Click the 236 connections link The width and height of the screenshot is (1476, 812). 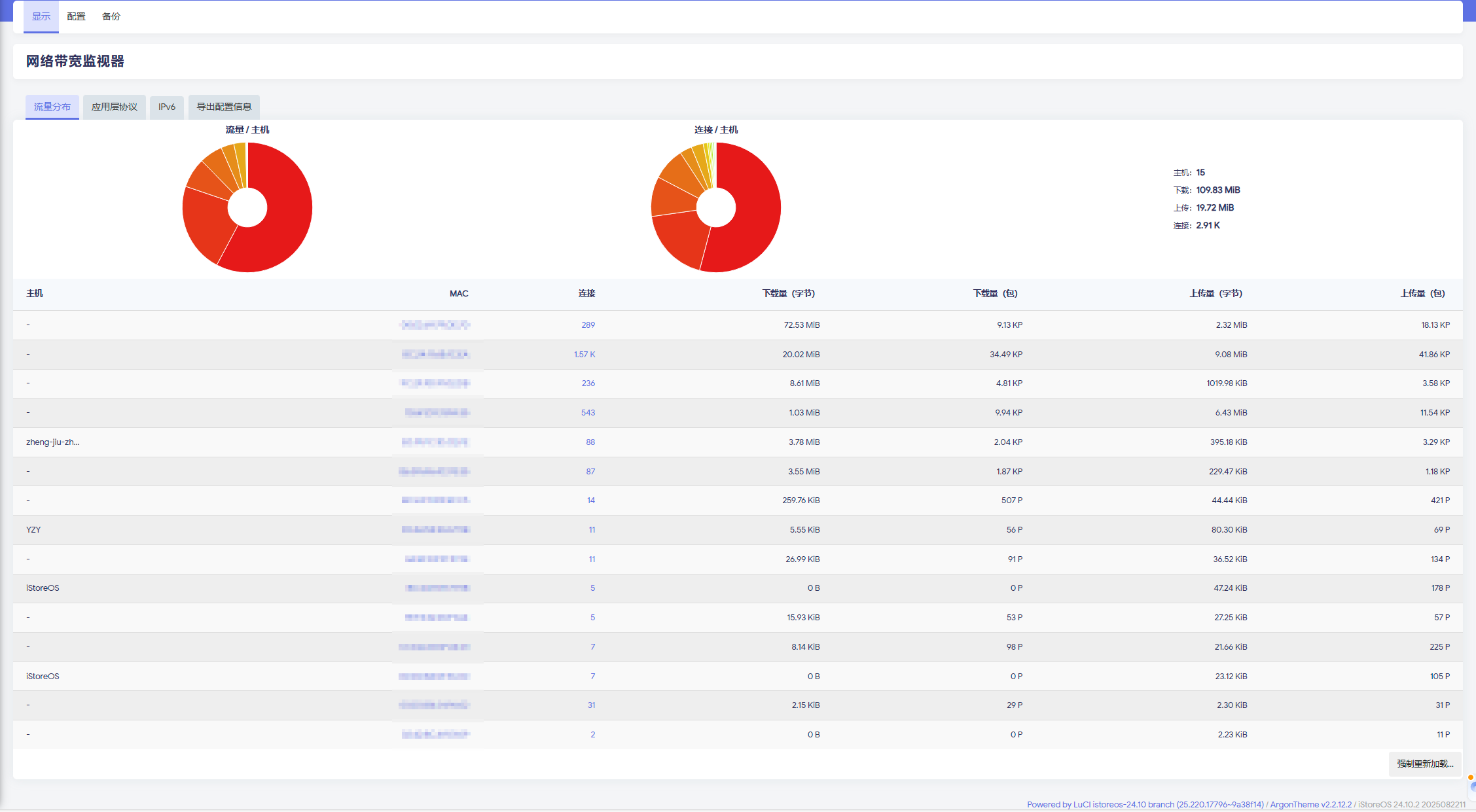[x=588, y=383]
